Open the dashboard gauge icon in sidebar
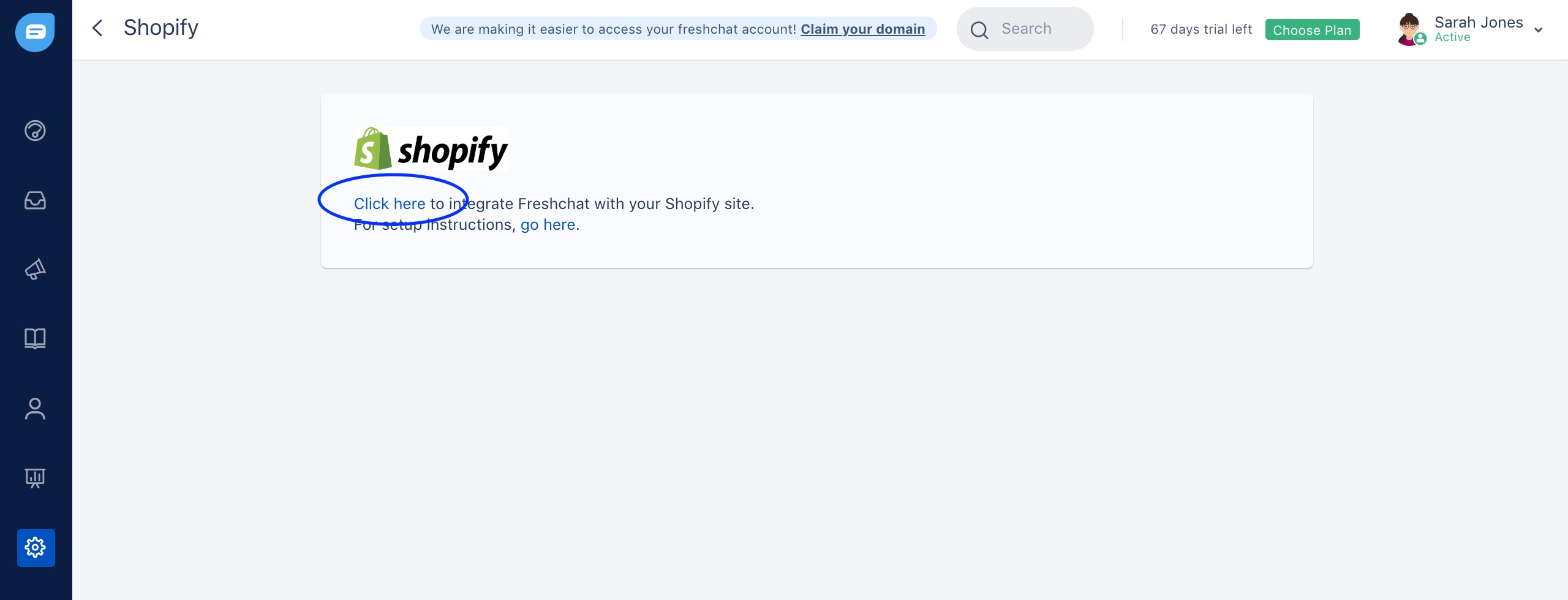This screenshot has width=1568, height=600. click(35, 131)
